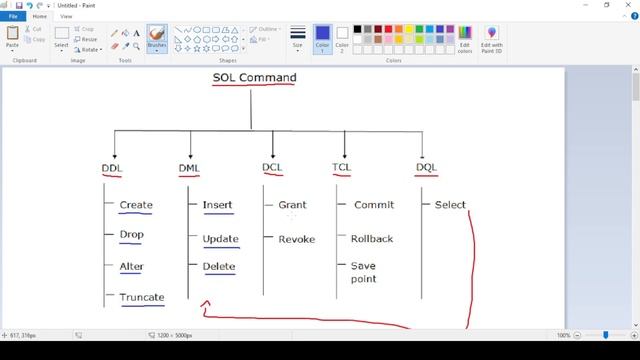
Task: Choose the Curve shape
Action: pyautogui.click(x=187, y=30)
